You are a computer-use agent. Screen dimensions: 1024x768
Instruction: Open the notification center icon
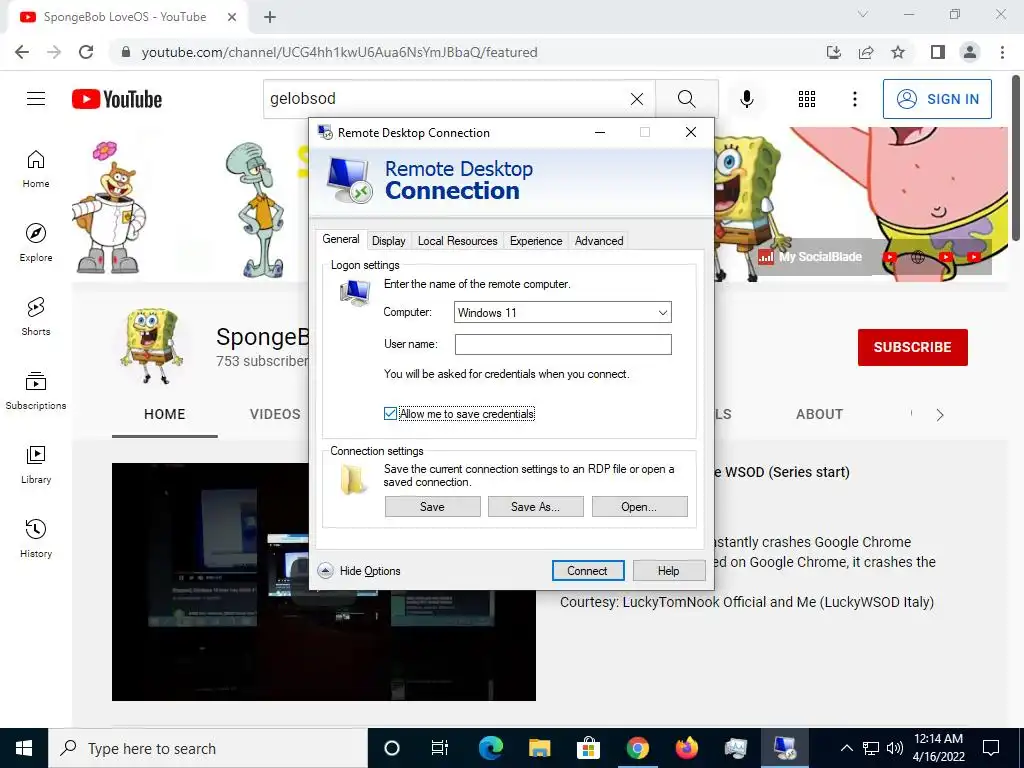tap(991, 748)
